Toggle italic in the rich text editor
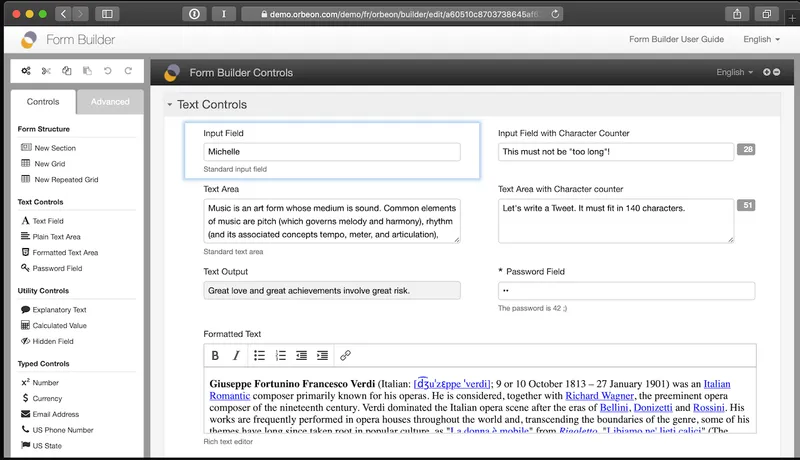Screen dimensions: 800x460 236,355
